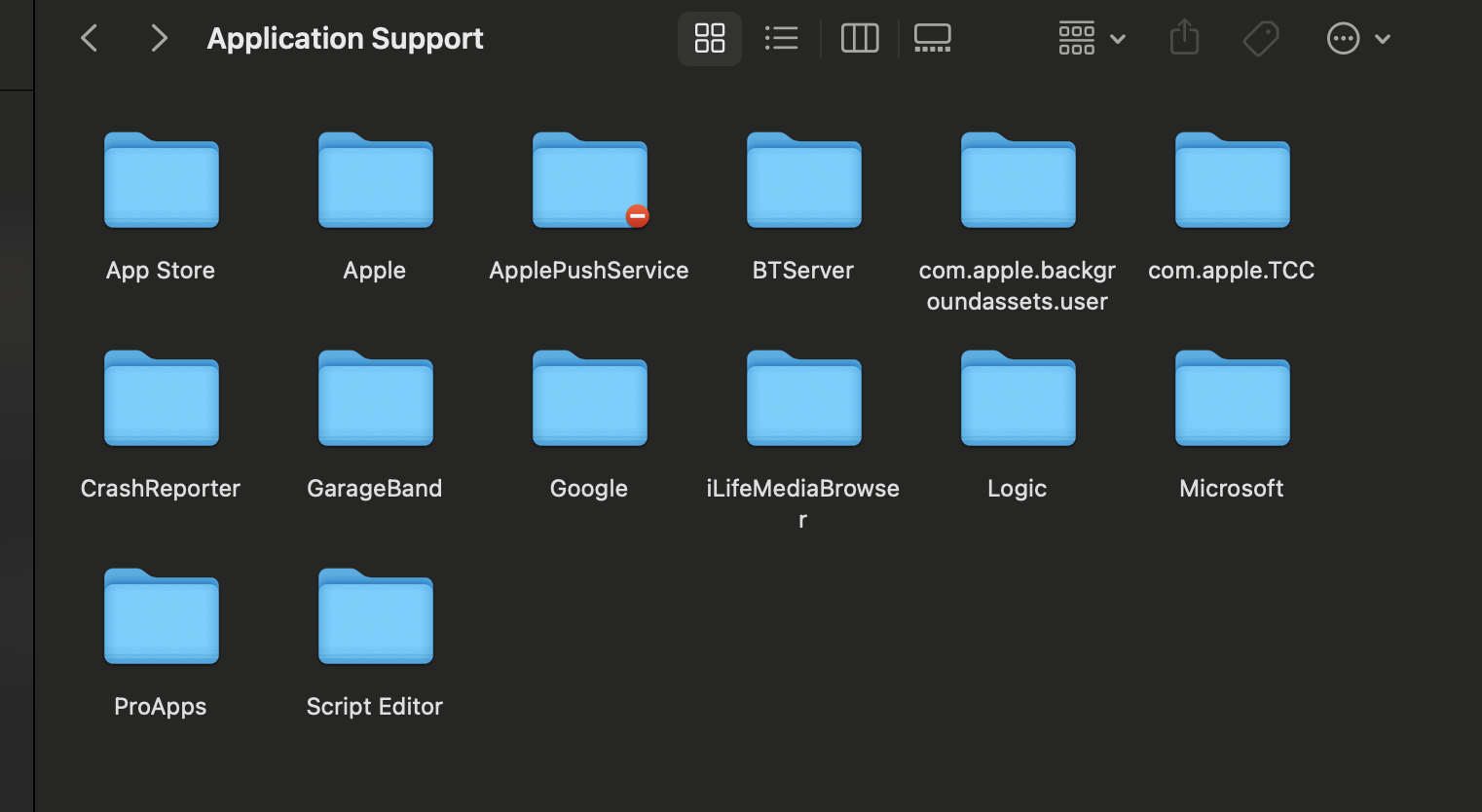Click the 'iLifeMediaBrowser' name label
This screenshot has width=1482, height=812.
[803, 503]
